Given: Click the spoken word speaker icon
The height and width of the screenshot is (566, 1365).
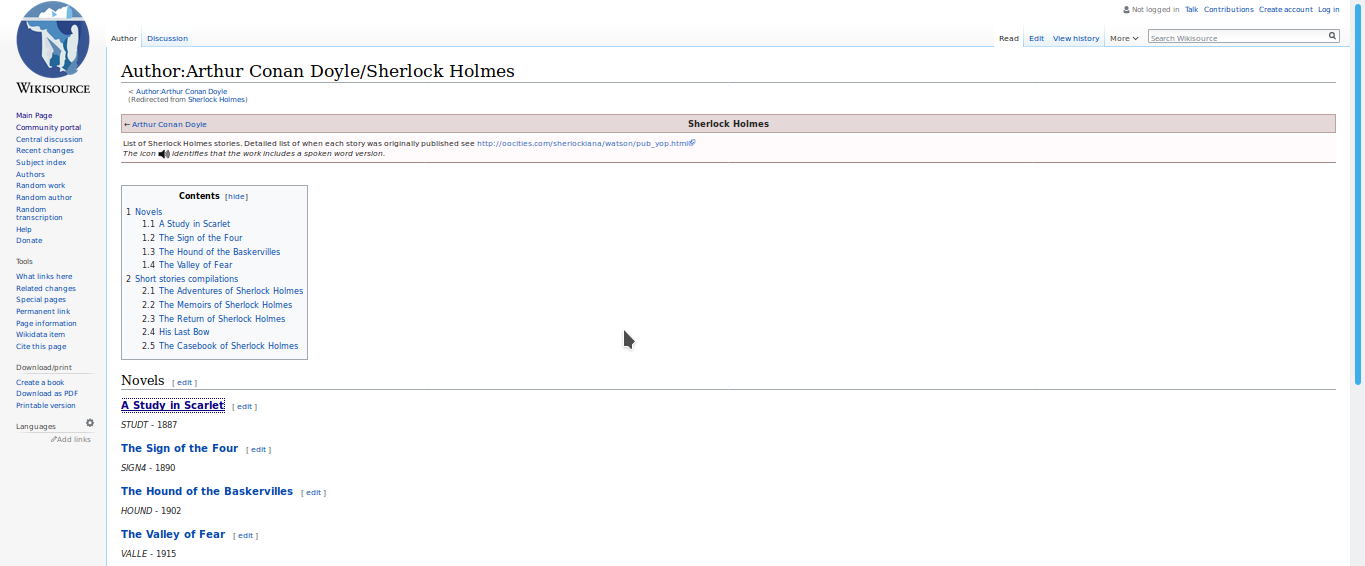Looking at the screenshot, I should click(164, 154).
